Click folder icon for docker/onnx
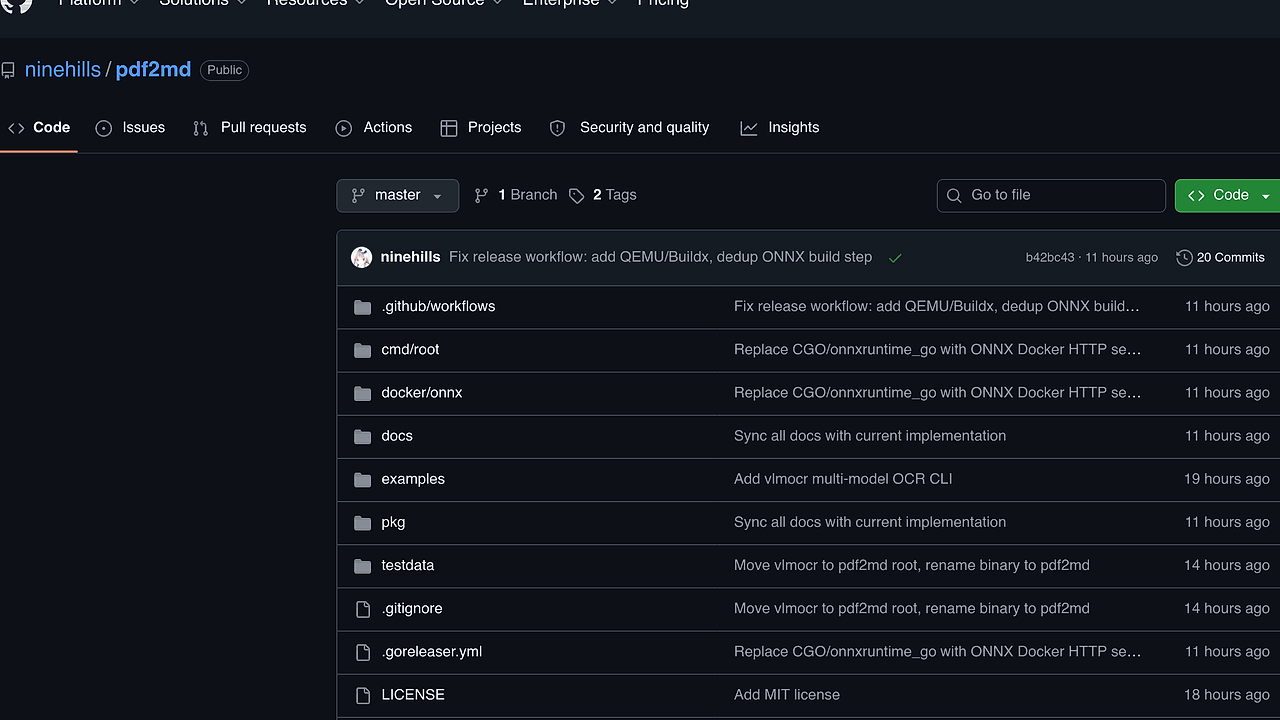The image size is (1280, 720). (363, 393)
